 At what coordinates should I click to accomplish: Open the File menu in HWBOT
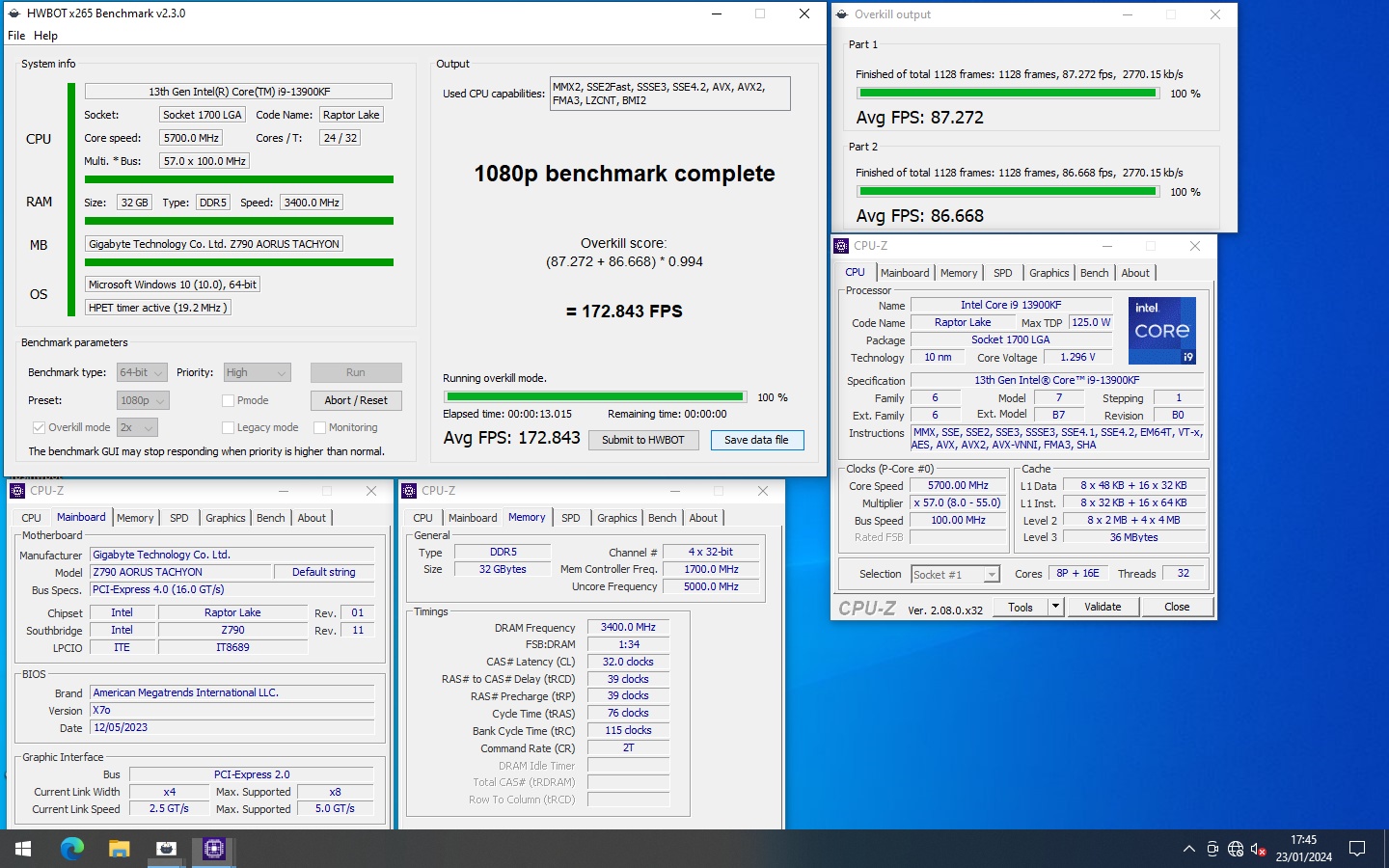coord(16,36)
